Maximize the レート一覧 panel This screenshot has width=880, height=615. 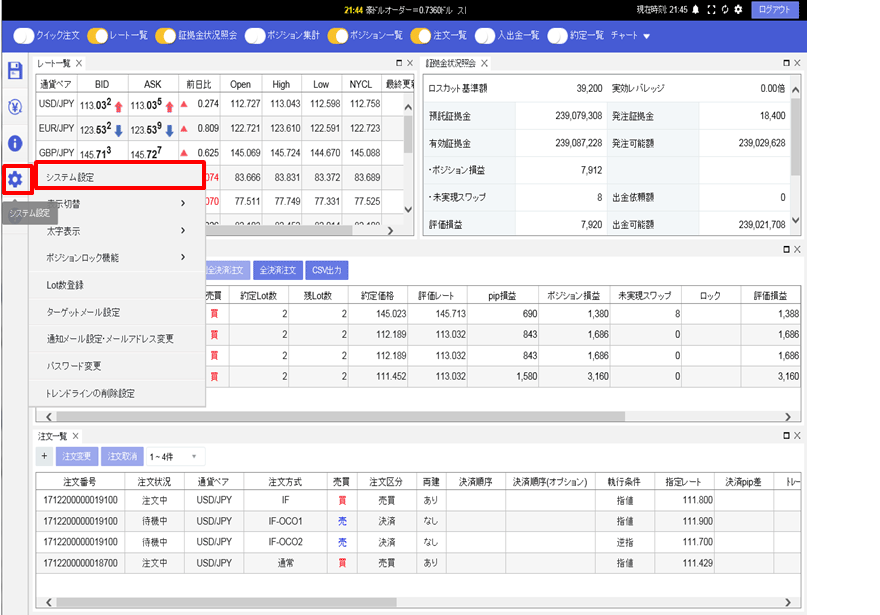click(399, 63)
